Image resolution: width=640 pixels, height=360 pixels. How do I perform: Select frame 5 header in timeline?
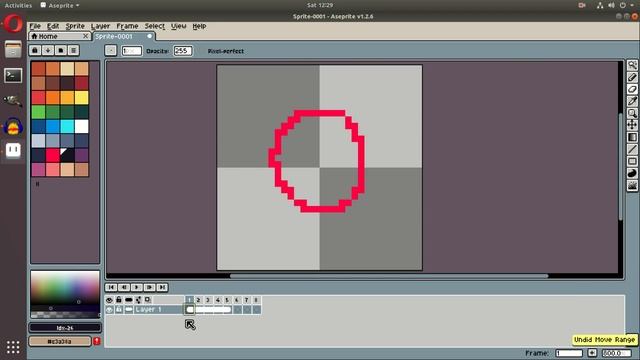227,300
